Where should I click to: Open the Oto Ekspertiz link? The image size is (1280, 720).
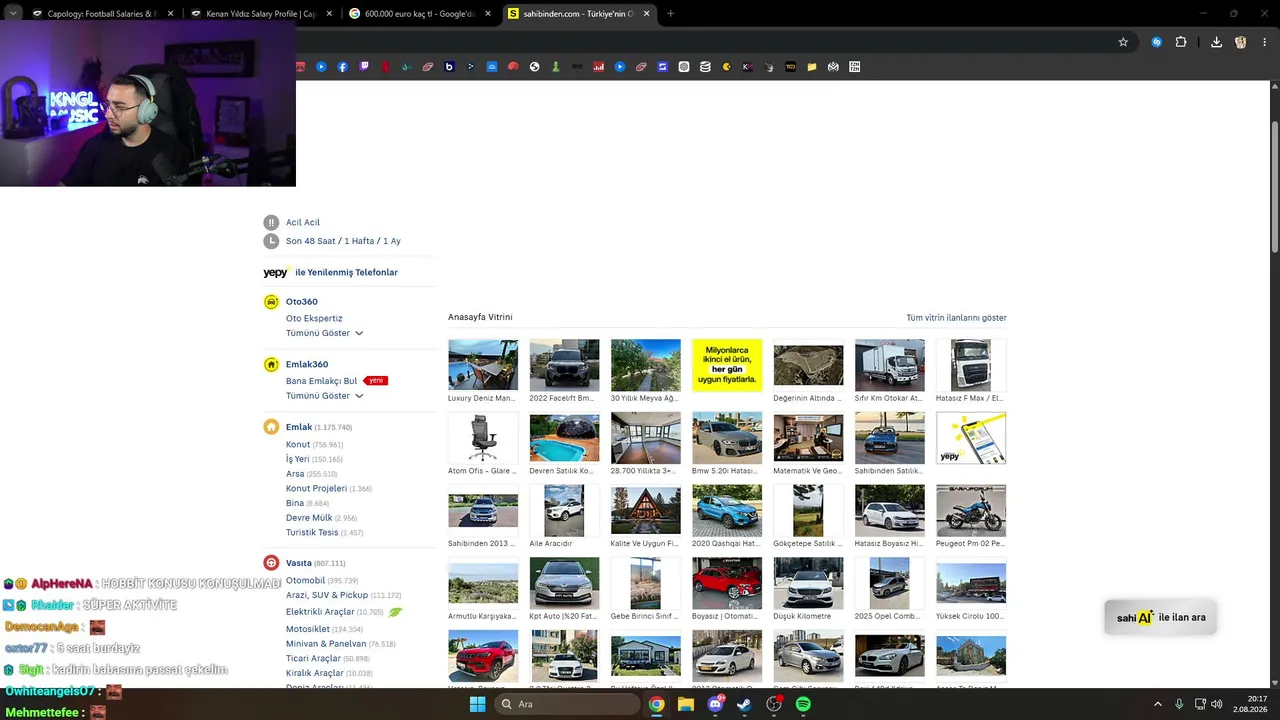coord(314,318)
